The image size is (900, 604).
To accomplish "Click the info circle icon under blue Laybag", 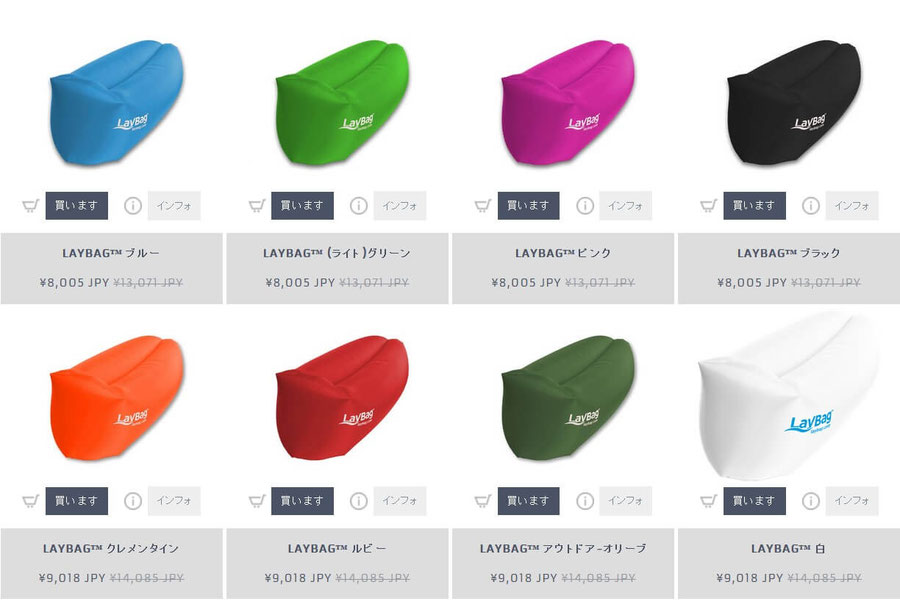I will pos(133,206).
